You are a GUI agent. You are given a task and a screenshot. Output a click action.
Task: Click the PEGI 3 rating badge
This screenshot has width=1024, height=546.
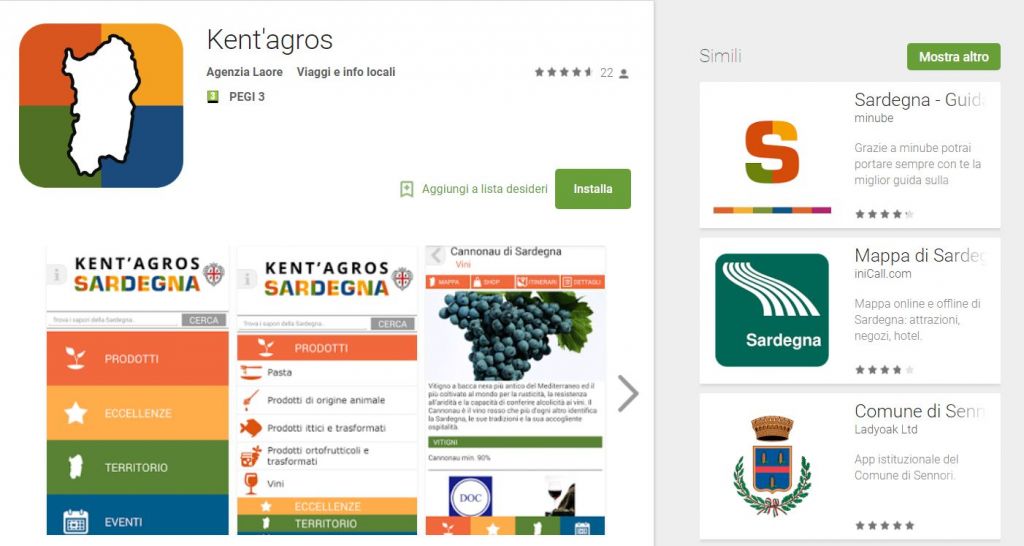point(212,97)
